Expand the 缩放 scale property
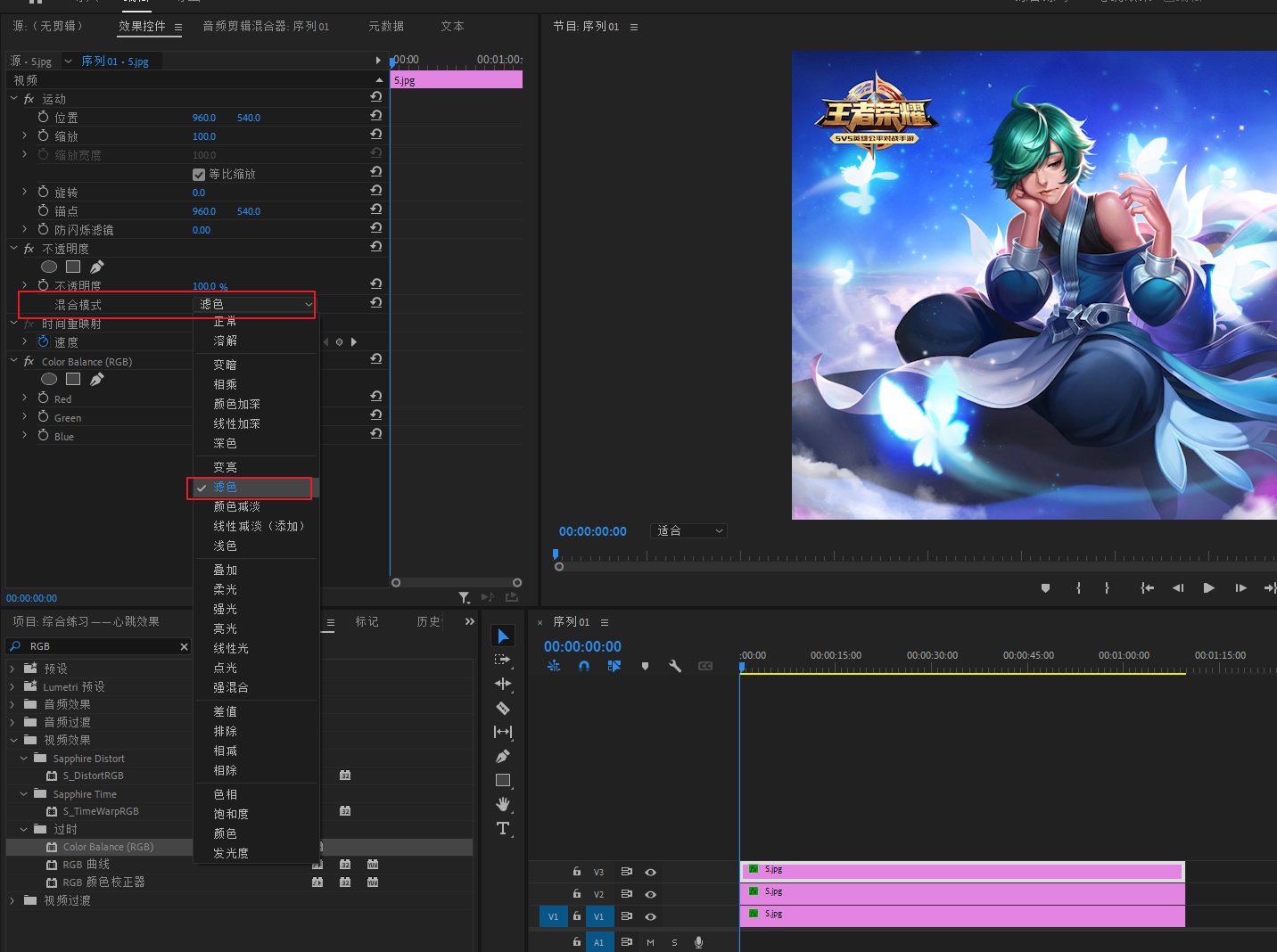Image resolution: width=1277 pixels, height=952 pixels. point(24,135)
